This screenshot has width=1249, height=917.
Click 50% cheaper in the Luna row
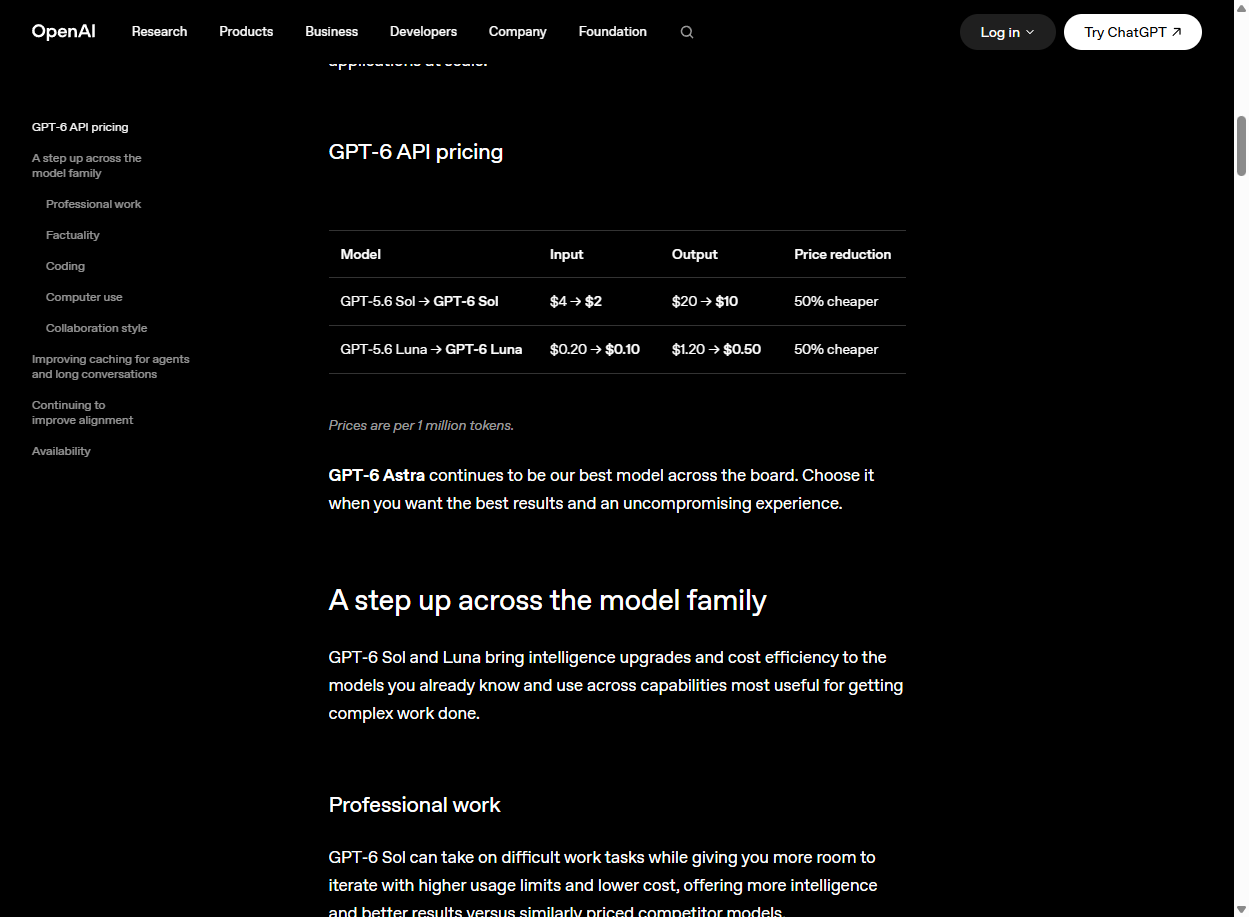click(x=836, y=349)
